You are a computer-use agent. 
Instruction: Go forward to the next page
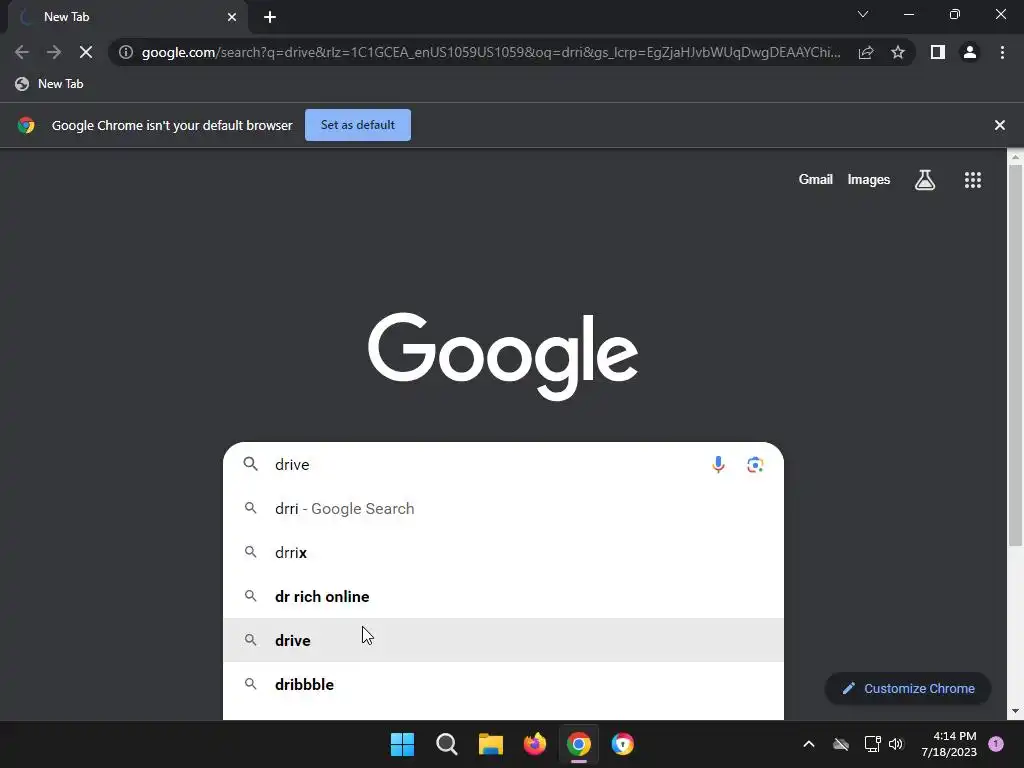pos(54,52)
